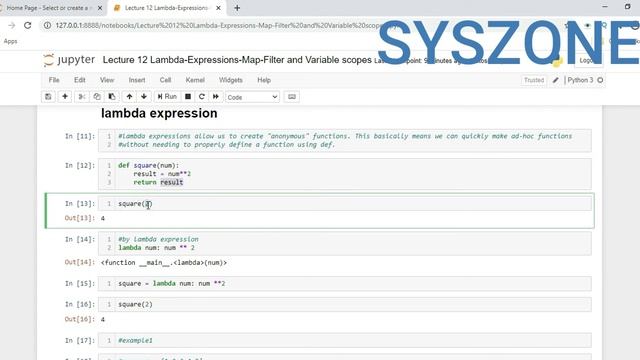Copy selected cells using the toolbar icon
The width and height of the screenshot is (640, 360).
(x=97, y=97)
